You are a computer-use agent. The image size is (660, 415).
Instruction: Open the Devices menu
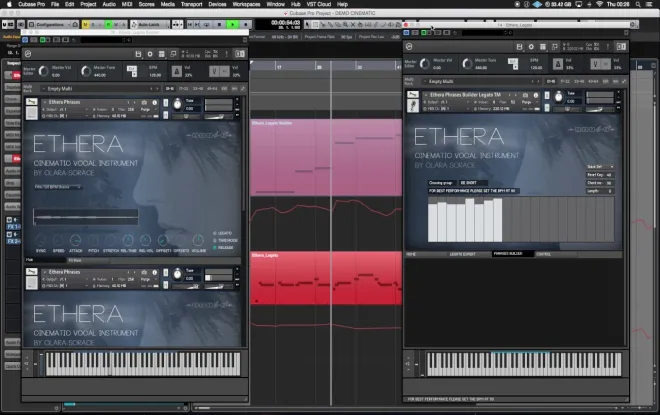pyautogui.click(x=217, y=4)
